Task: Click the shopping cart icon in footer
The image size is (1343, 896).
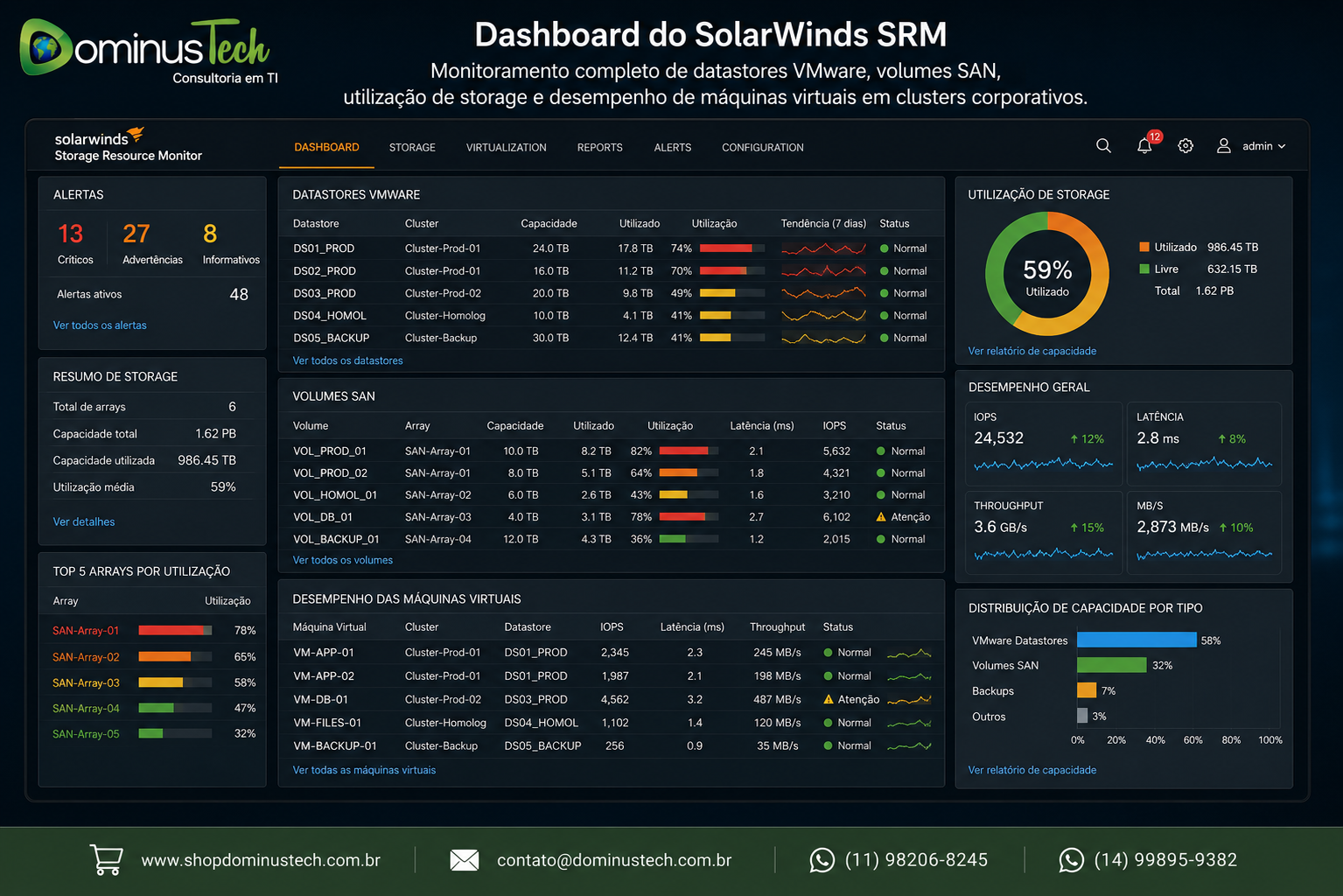Action: tap(107, 859)
